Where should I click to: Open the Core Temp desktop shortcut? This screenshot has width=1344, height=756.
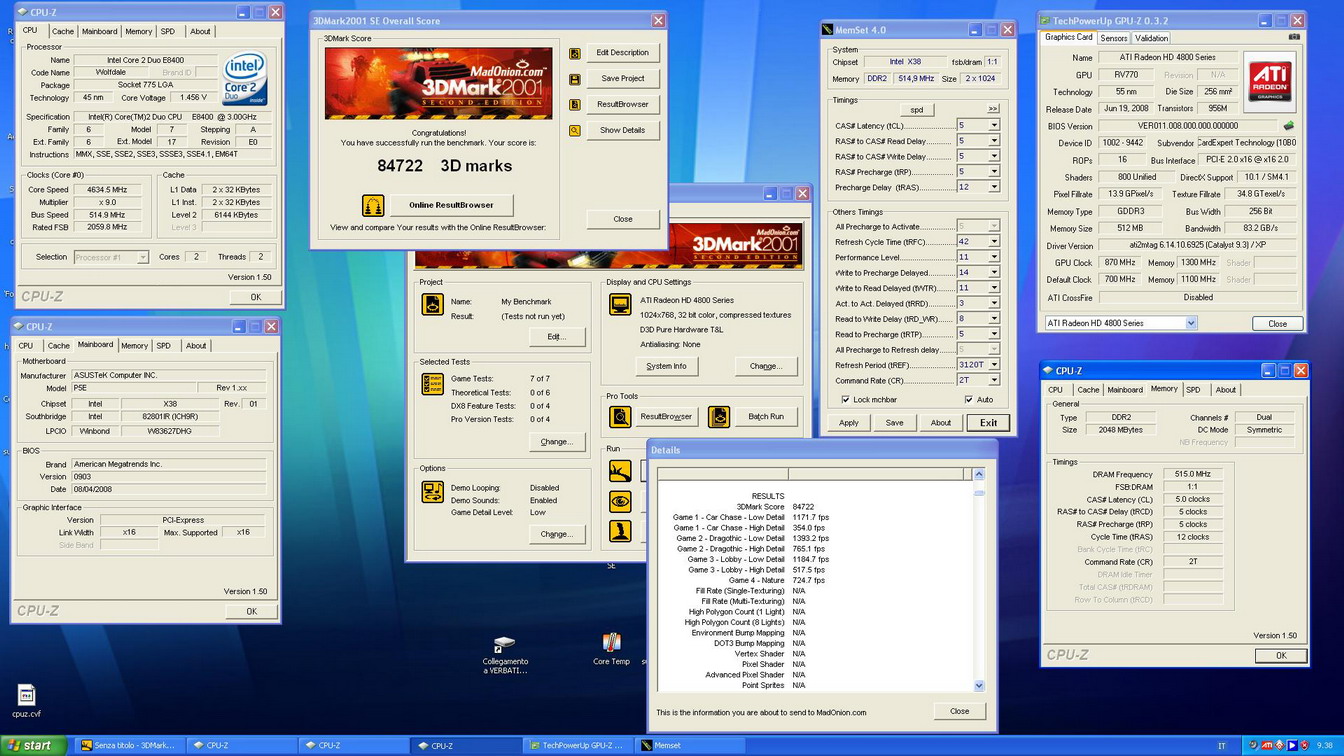coord(611,649)
